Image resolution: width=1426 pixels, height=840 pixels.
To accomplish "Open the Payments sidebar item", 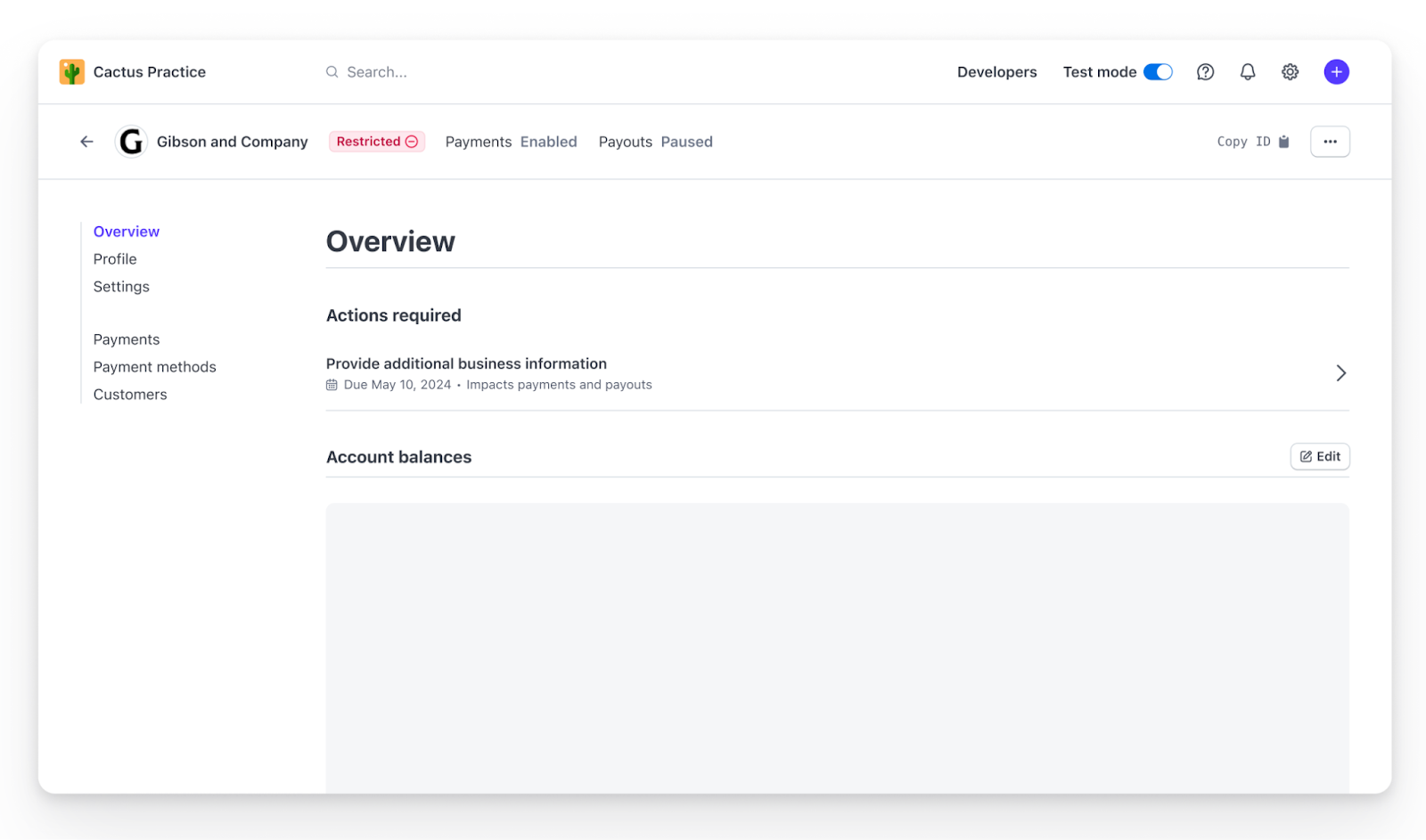I will coord(127,339).
